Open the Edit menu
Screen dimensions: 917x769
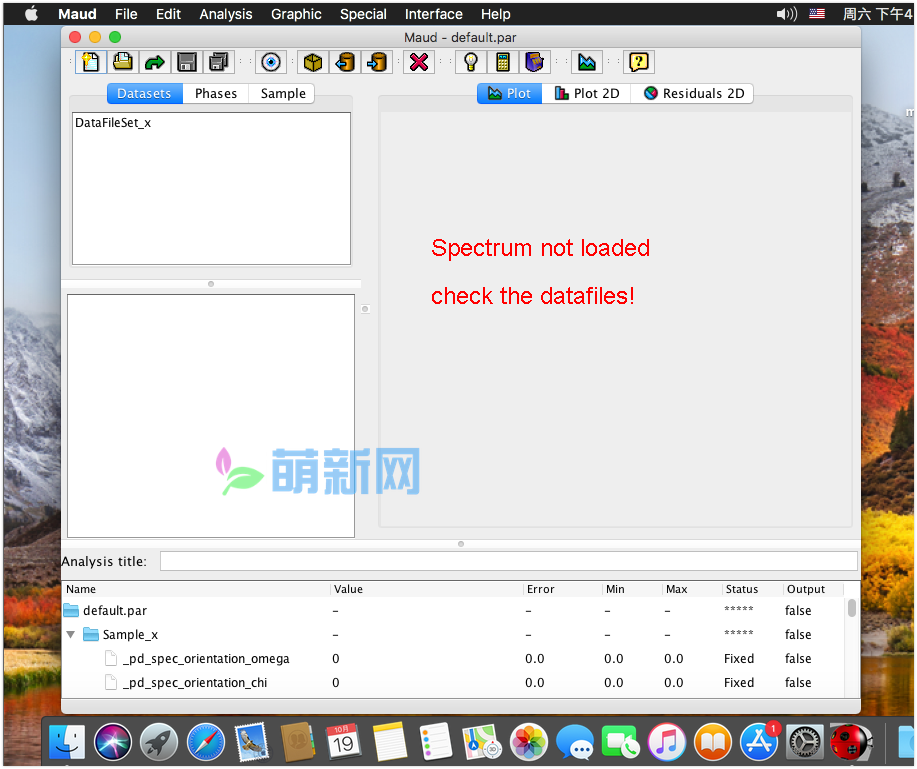coord(168,14)
